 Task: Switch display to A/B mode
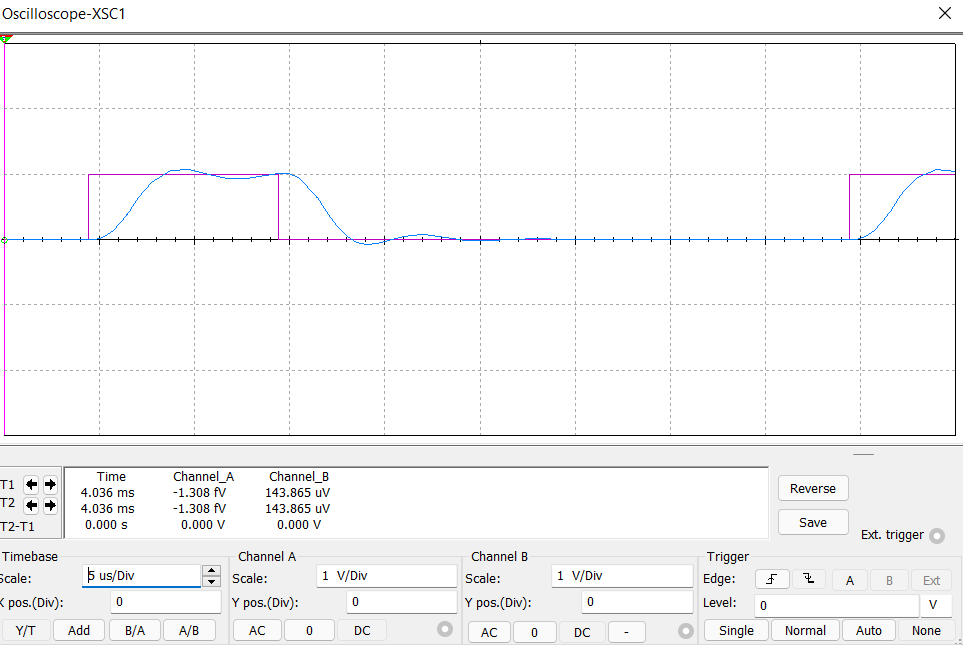[189, 630]
